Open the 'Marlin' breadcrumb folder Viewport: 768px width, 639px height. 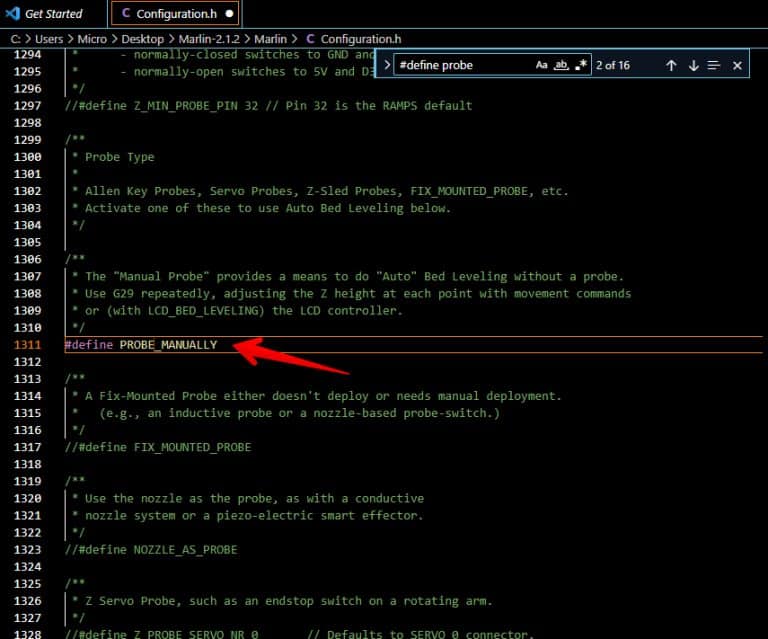270,39
